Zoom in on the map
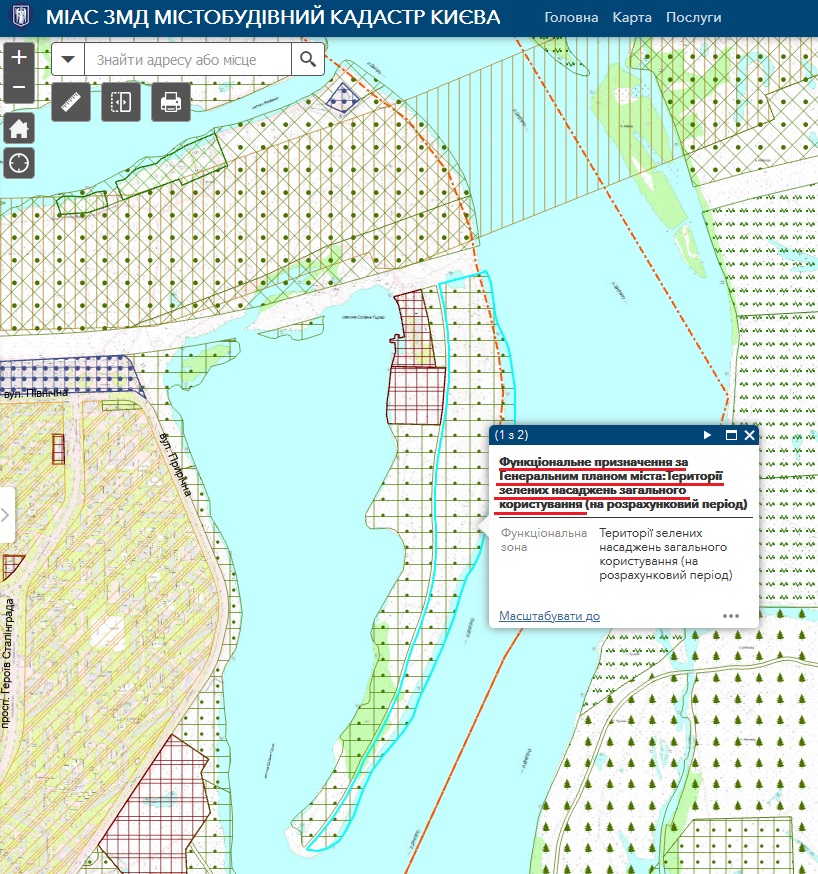818x874 pixels. pyautogui.click(x=19, y=58)
